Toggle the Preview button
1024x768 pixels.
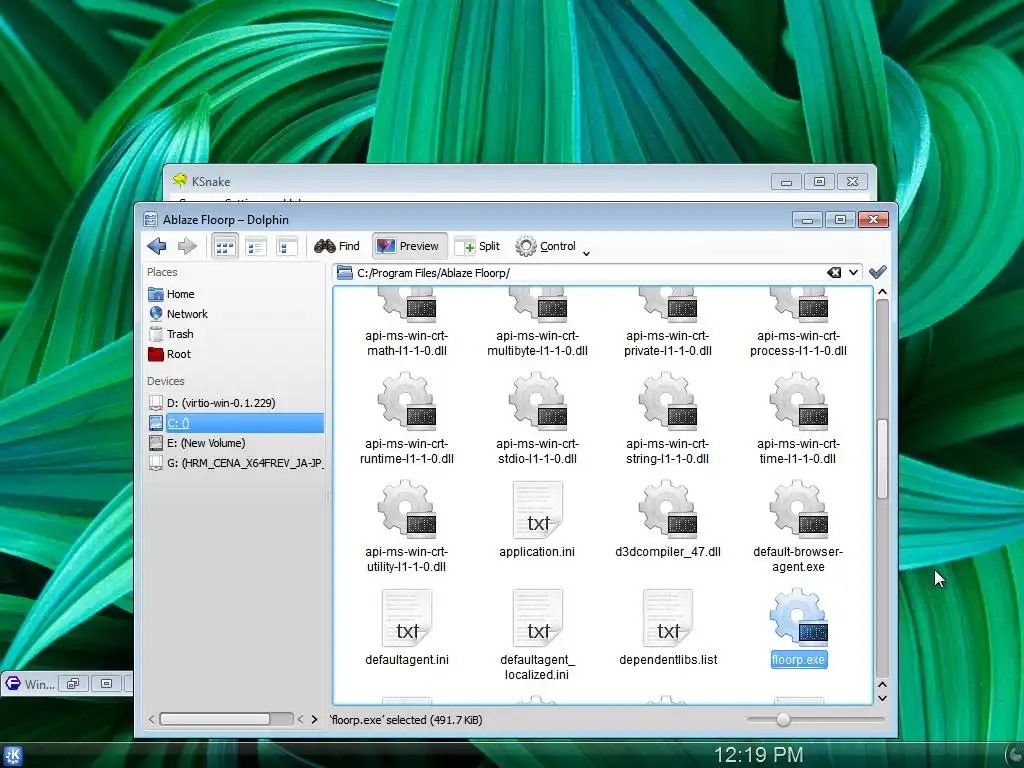pos(409,246)
